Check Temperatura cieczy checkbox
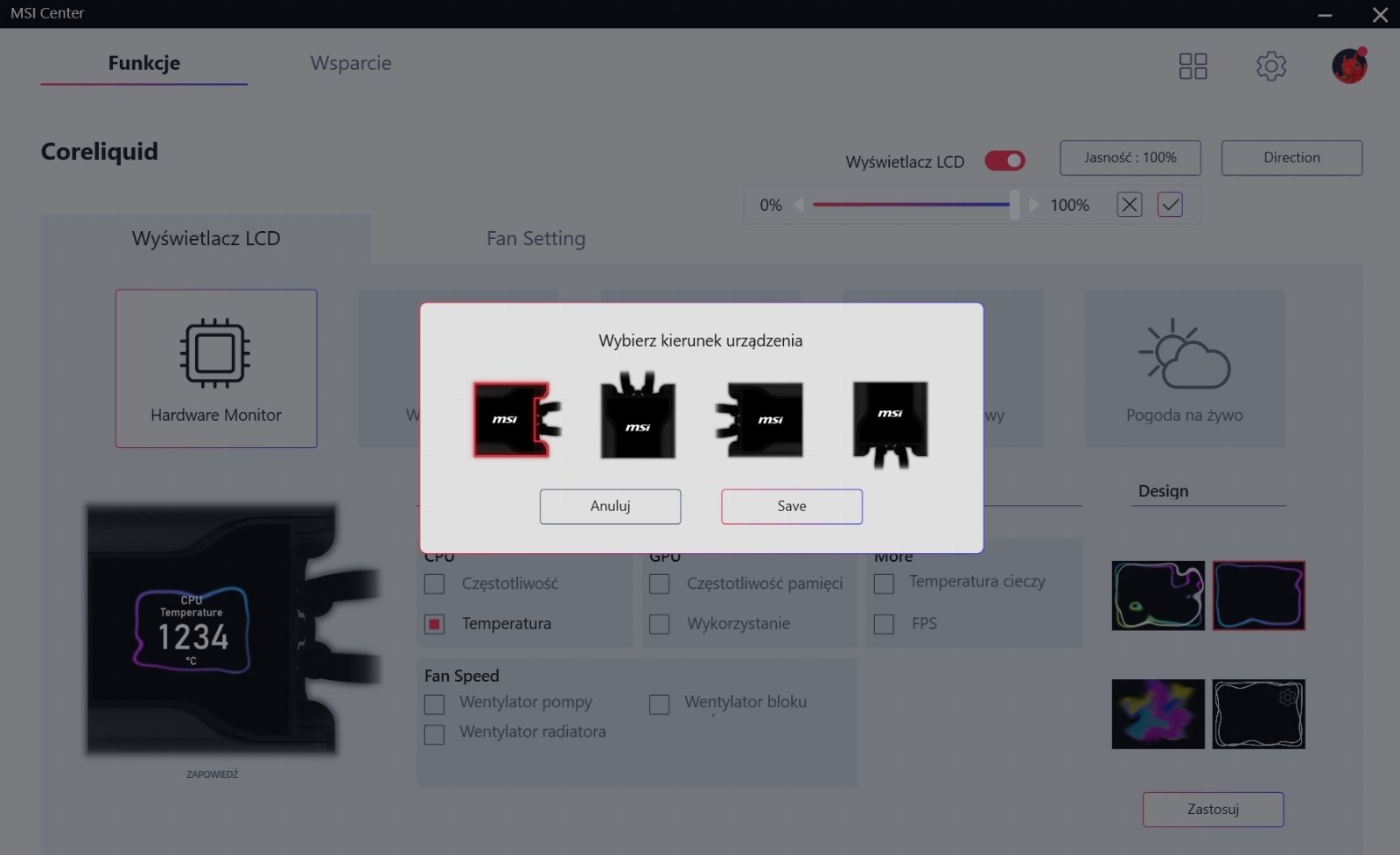 pyautogui.click(x=884, y=584)
